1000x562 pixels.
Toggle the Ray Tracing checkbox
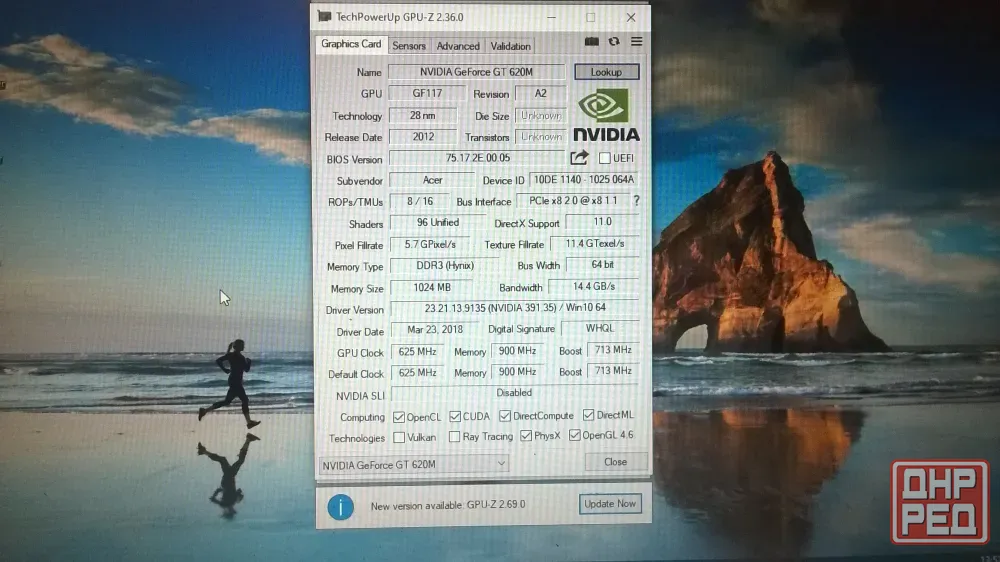pos(454,437)
